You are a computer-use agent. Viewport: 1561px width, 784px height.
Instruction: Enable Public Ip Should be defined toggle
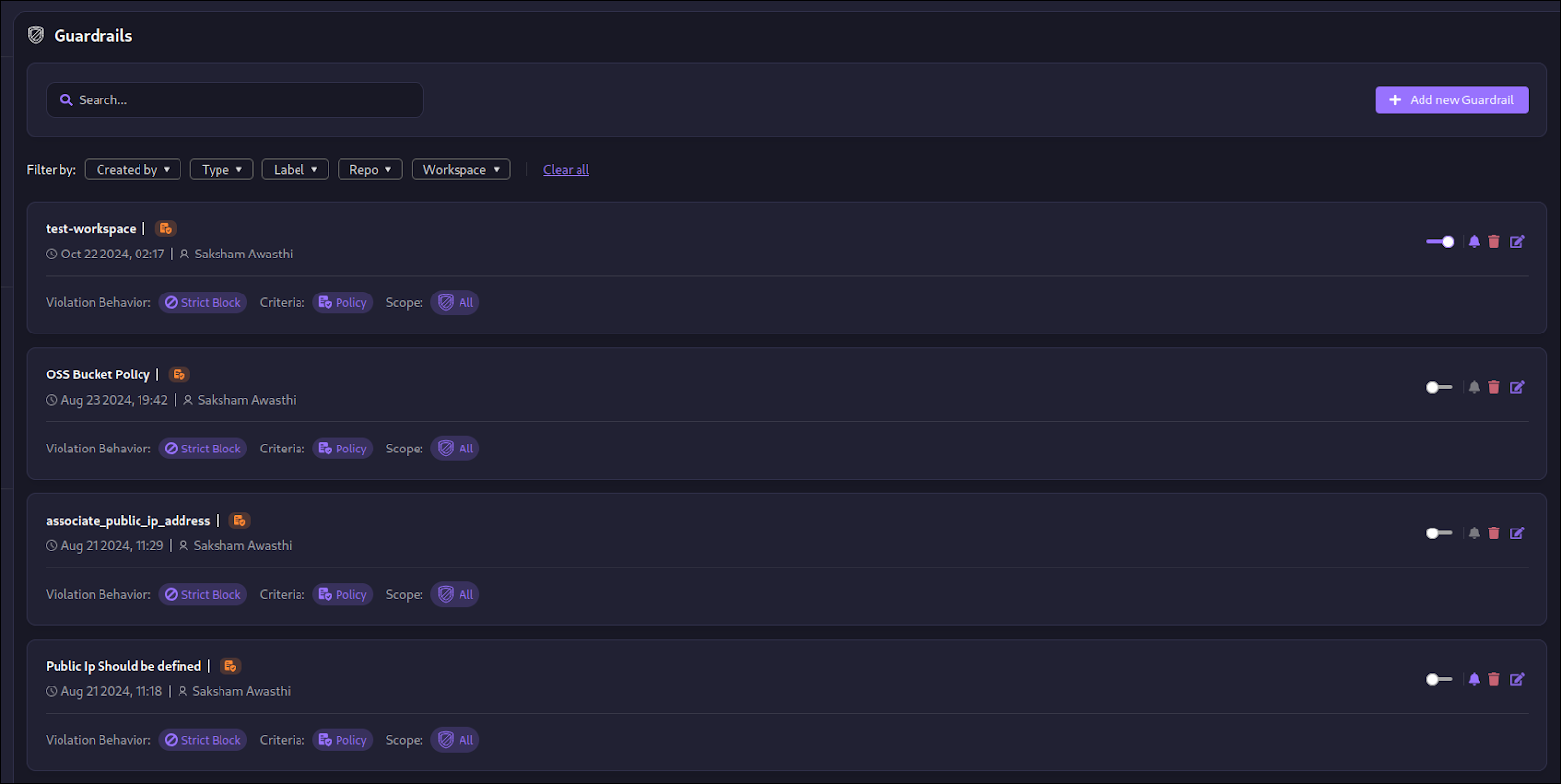(x=1440, y=679)
